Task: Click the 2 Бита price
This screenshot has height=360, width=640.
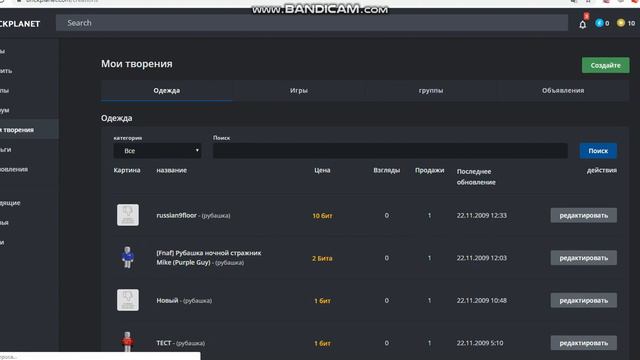Action: [x=322, y=258]
